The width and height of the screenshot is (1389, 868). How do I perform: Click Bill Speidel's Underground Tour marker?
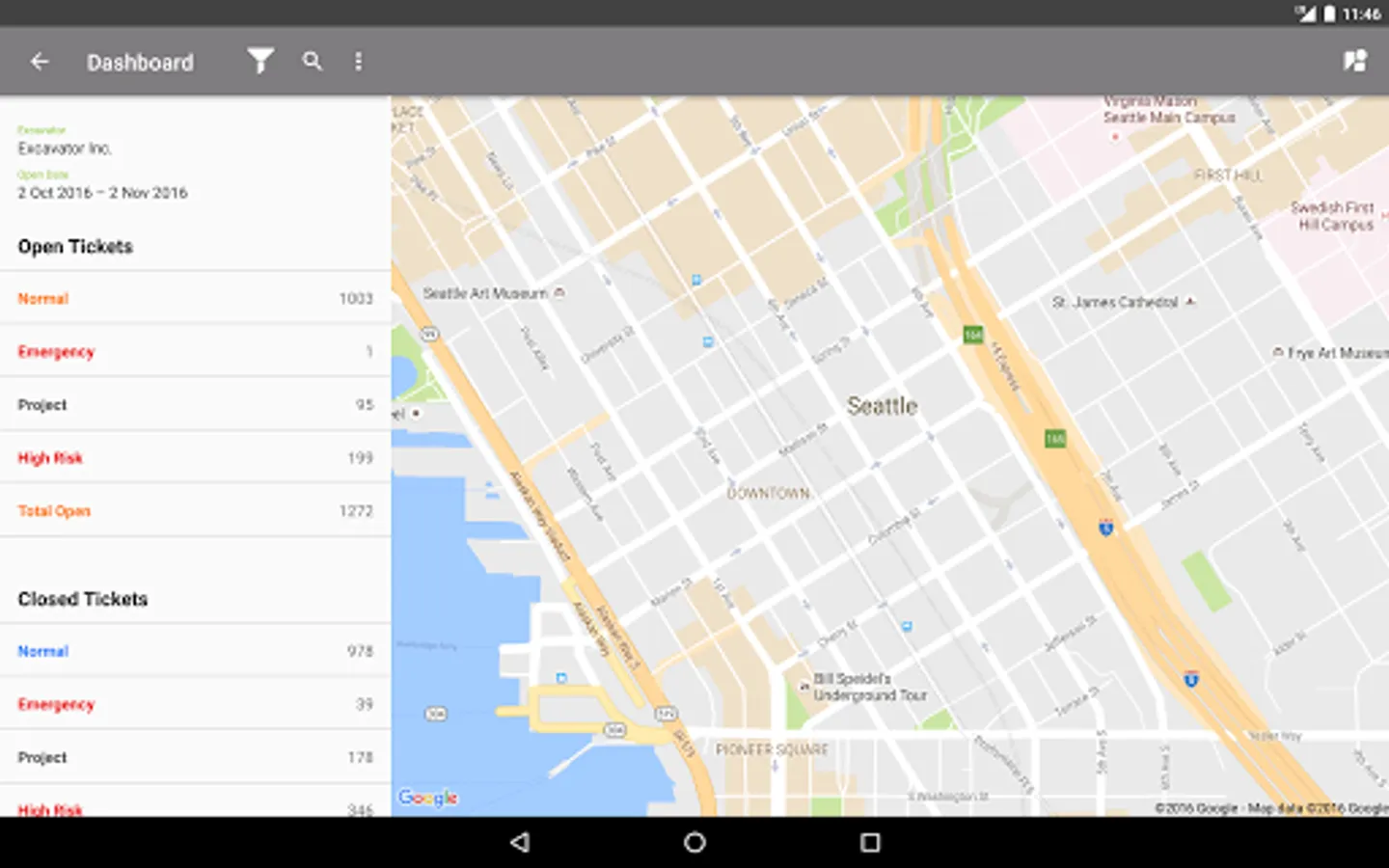[803, 687]
